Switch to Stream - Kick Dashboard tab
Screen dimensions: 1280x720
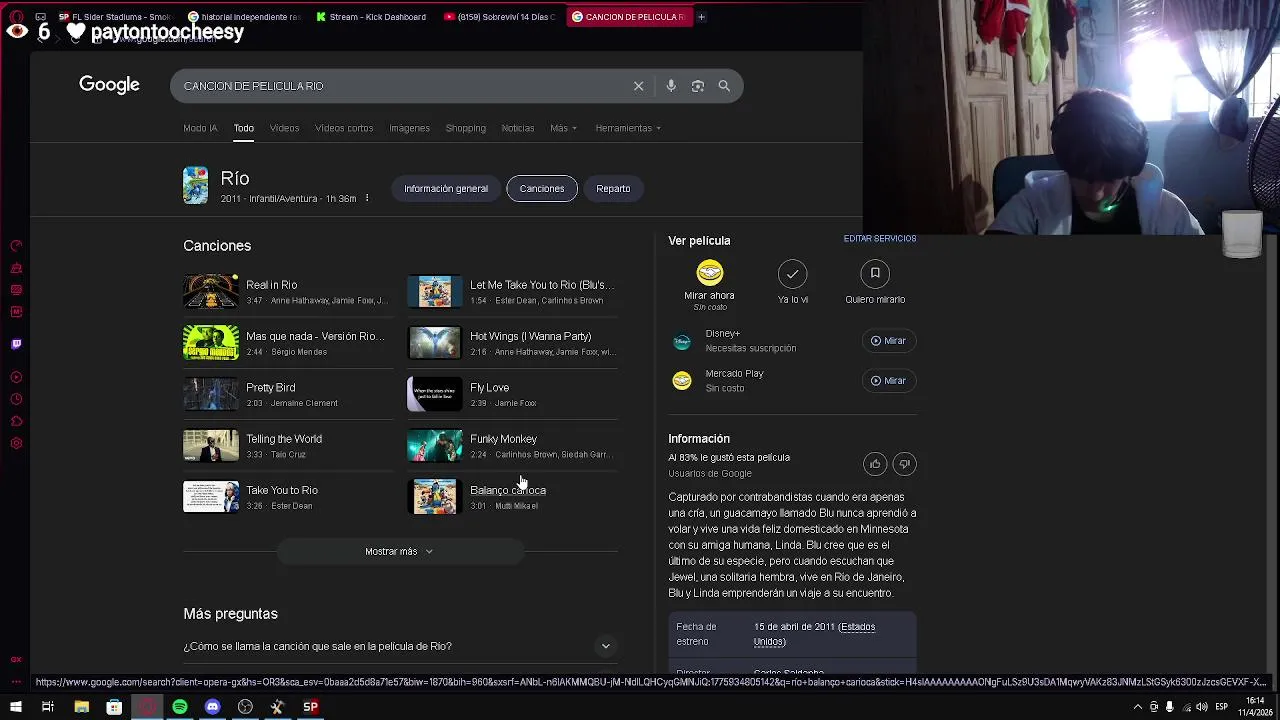pyautogui.click(x=370, y=17)
